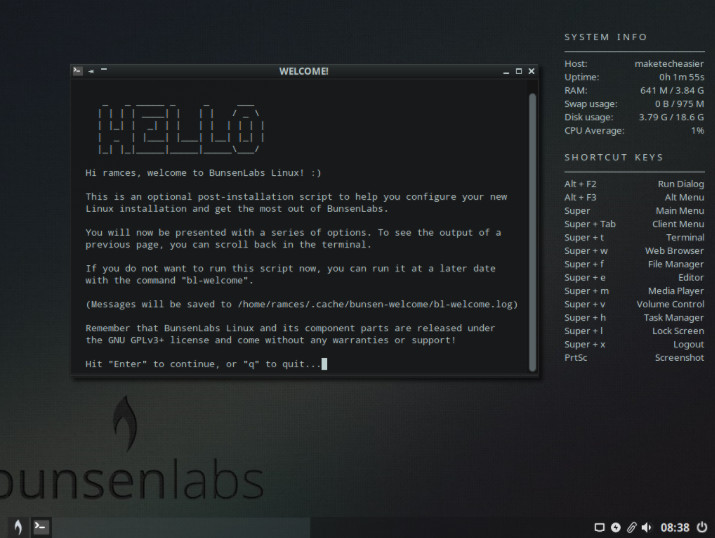Open the power exit icon in tray
Image resolution: width=715 pixels, height=538 pixels.
coord(702,528)
